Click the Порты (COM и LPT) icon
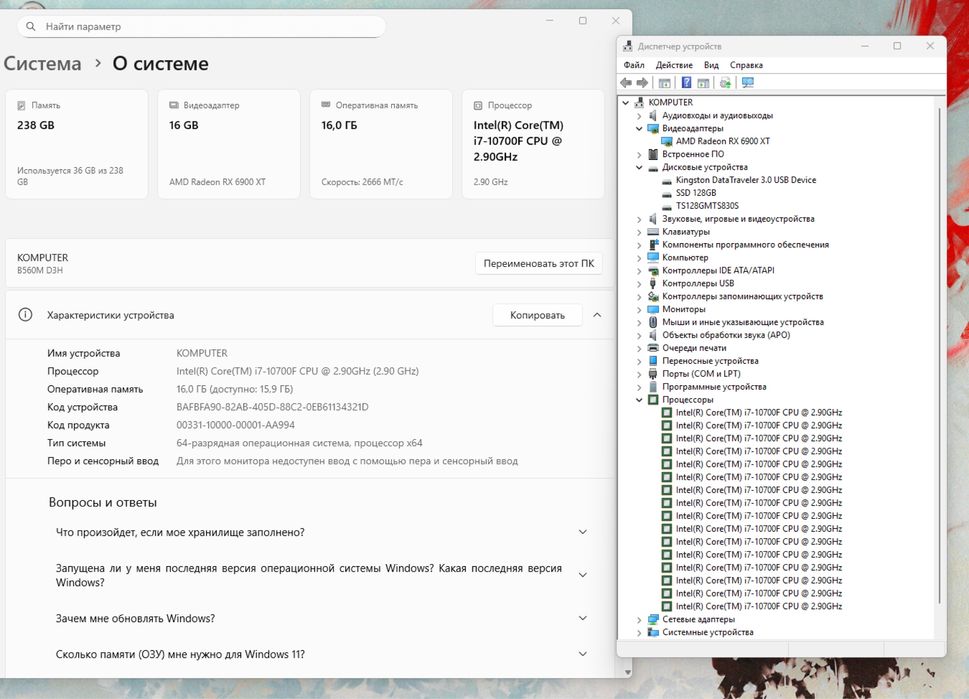969x699 pixels. coord(653,374)
